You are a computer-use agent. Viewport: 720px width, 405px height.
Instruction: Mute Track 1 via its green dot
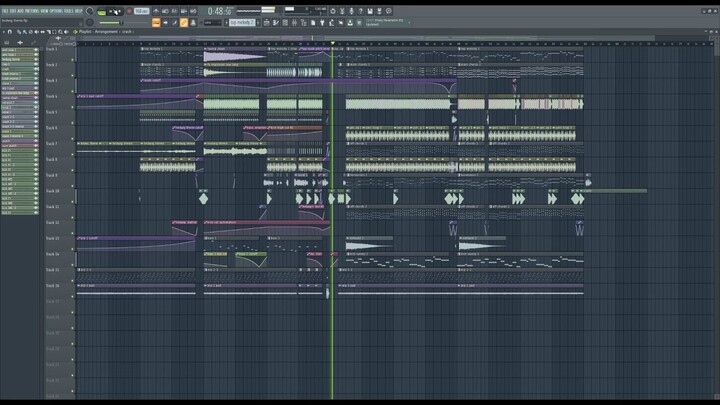point(72,60)
